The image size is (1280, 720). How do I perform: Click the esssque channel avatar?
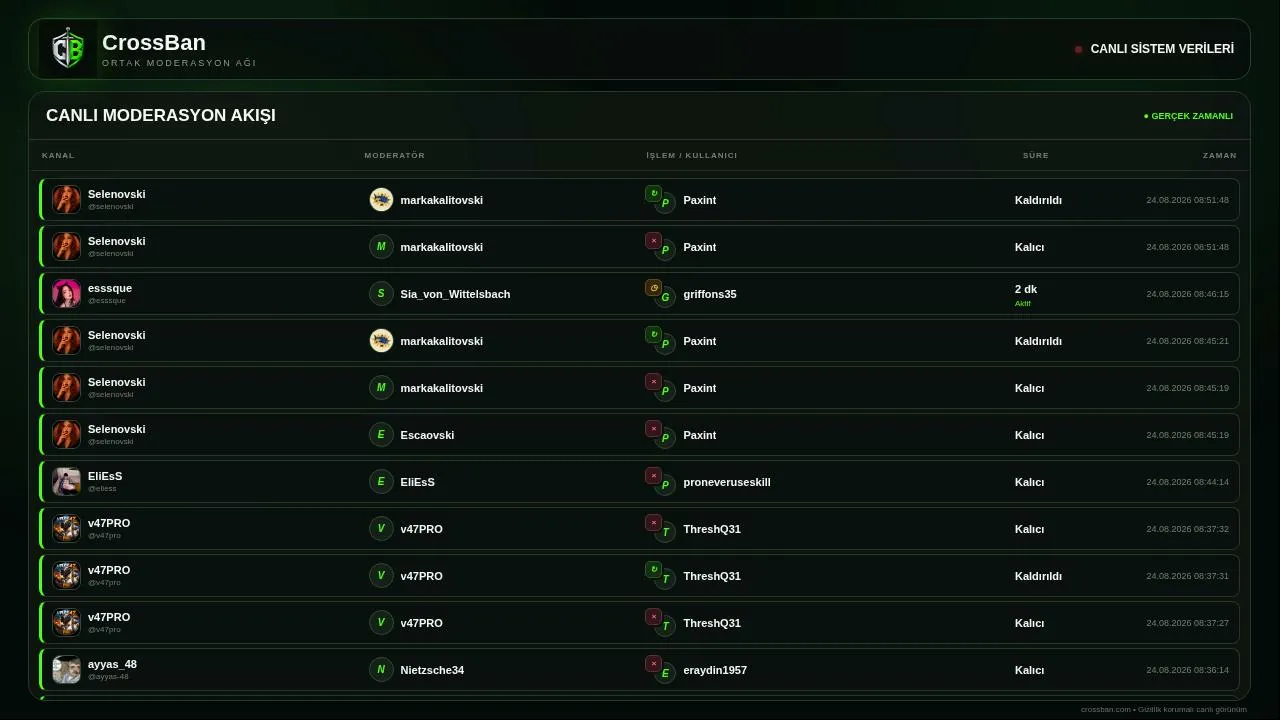[66, 294]
